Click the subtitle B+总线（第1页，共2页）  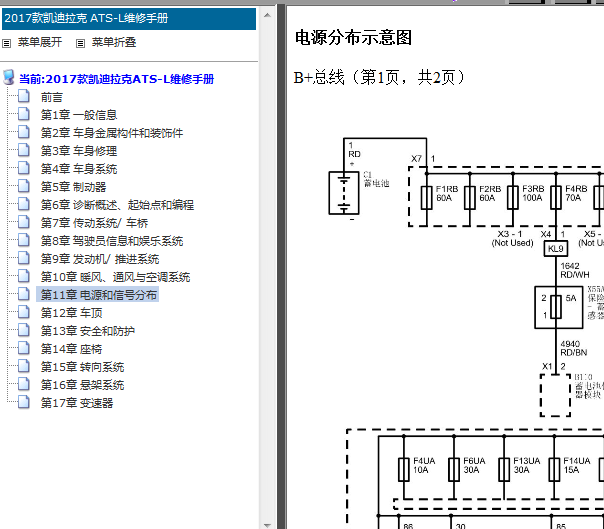[379, 77]
